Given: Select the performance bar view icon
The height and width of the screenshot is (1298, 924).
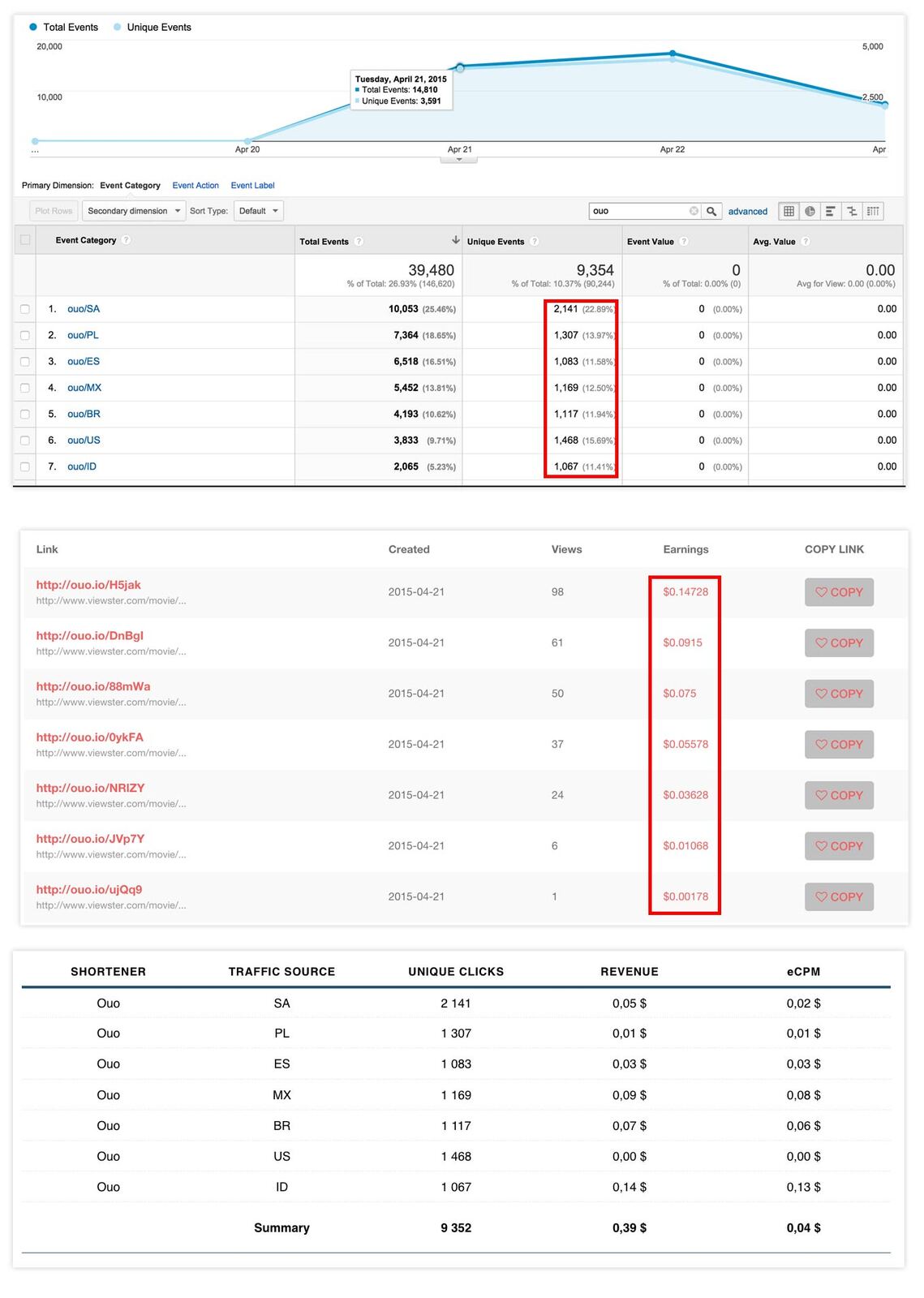Looking at the screenshot, I should [x=830, y=211].
